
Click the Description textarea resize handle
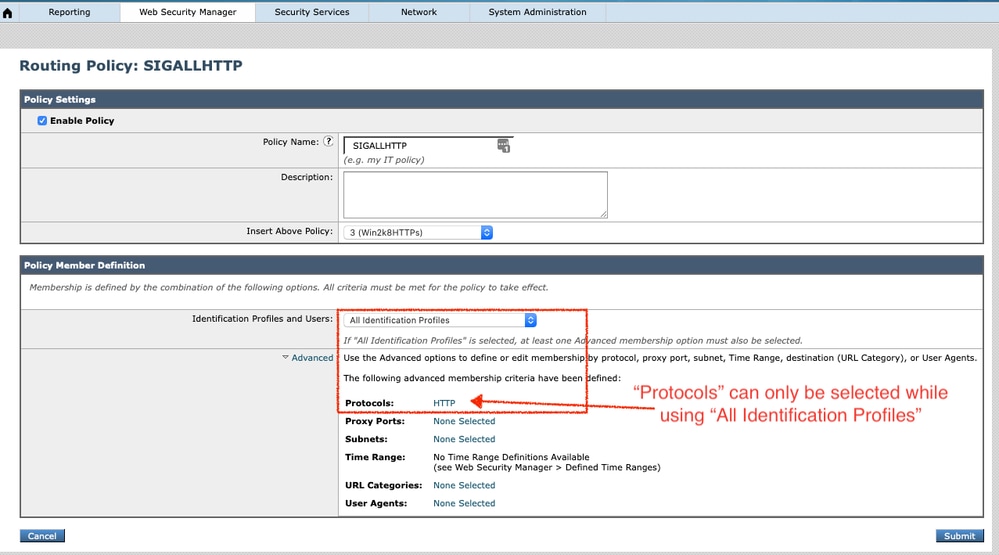pyautogui.click(x=603, y=214)
